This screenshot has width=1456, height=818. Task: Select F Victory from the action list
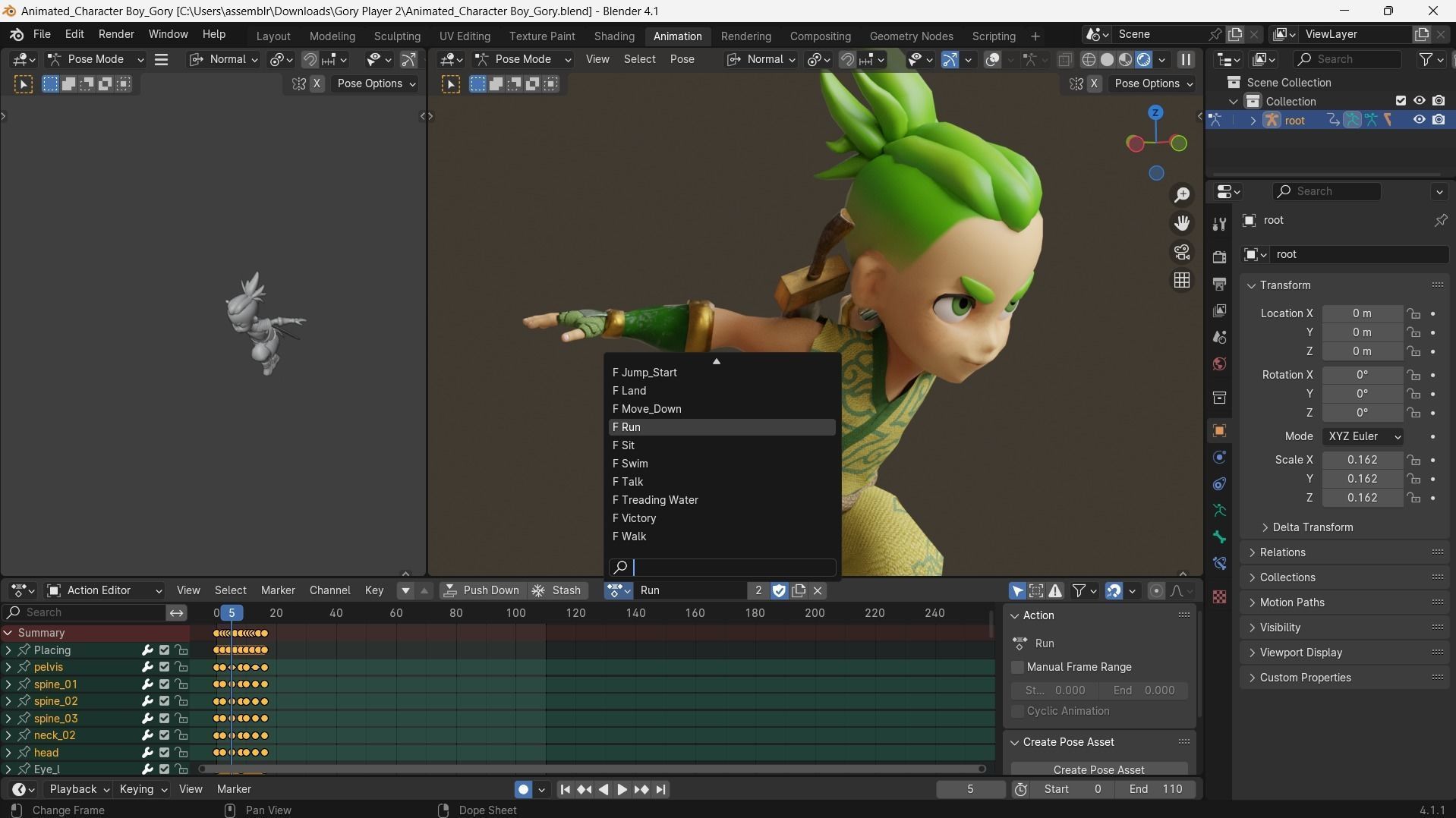pyautogui.click(x=722, y=518)
